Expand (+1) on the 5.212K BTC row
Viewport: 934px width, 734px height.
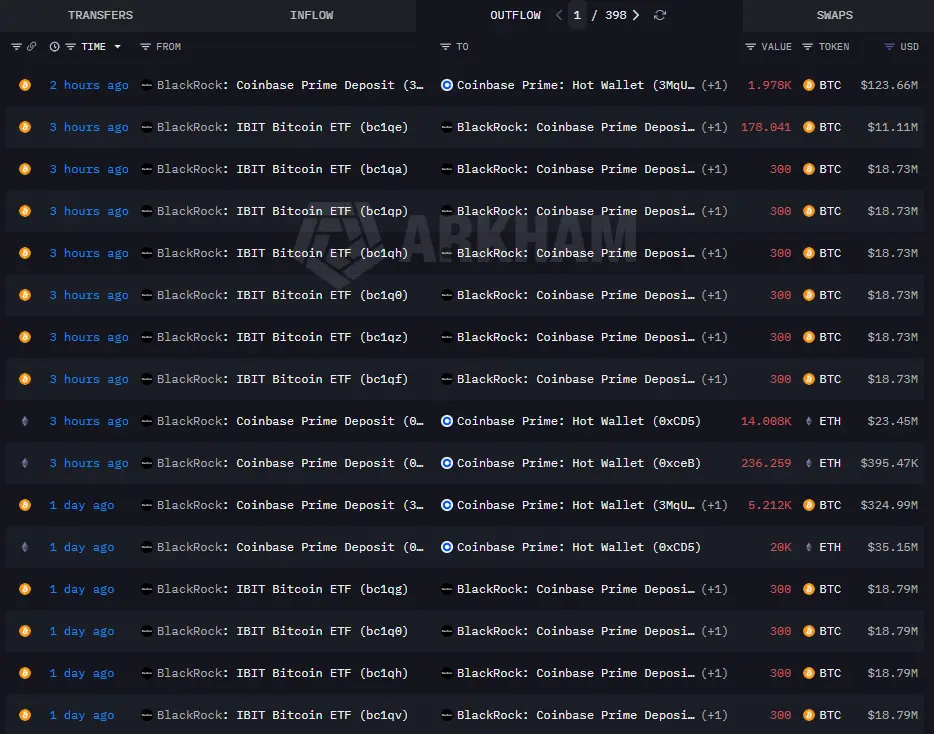[x=714, y=505]
